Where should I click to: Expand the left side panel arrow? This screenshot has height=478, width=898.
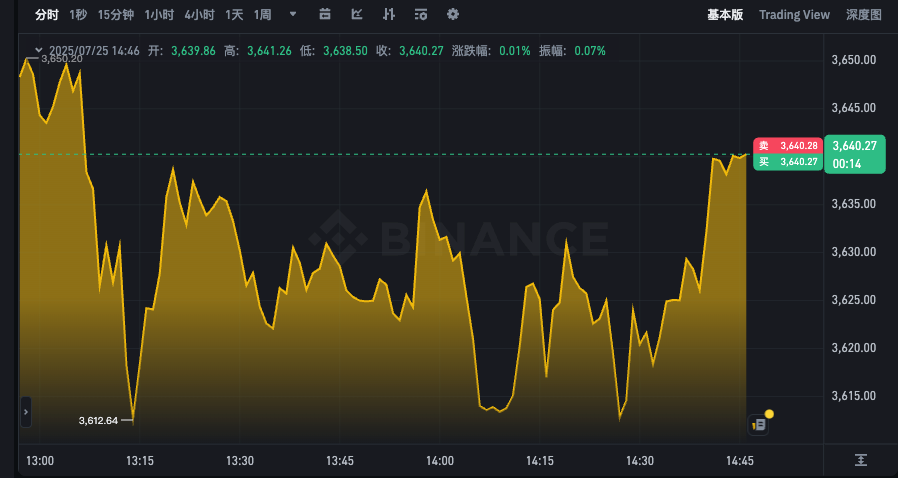(25, 411)
